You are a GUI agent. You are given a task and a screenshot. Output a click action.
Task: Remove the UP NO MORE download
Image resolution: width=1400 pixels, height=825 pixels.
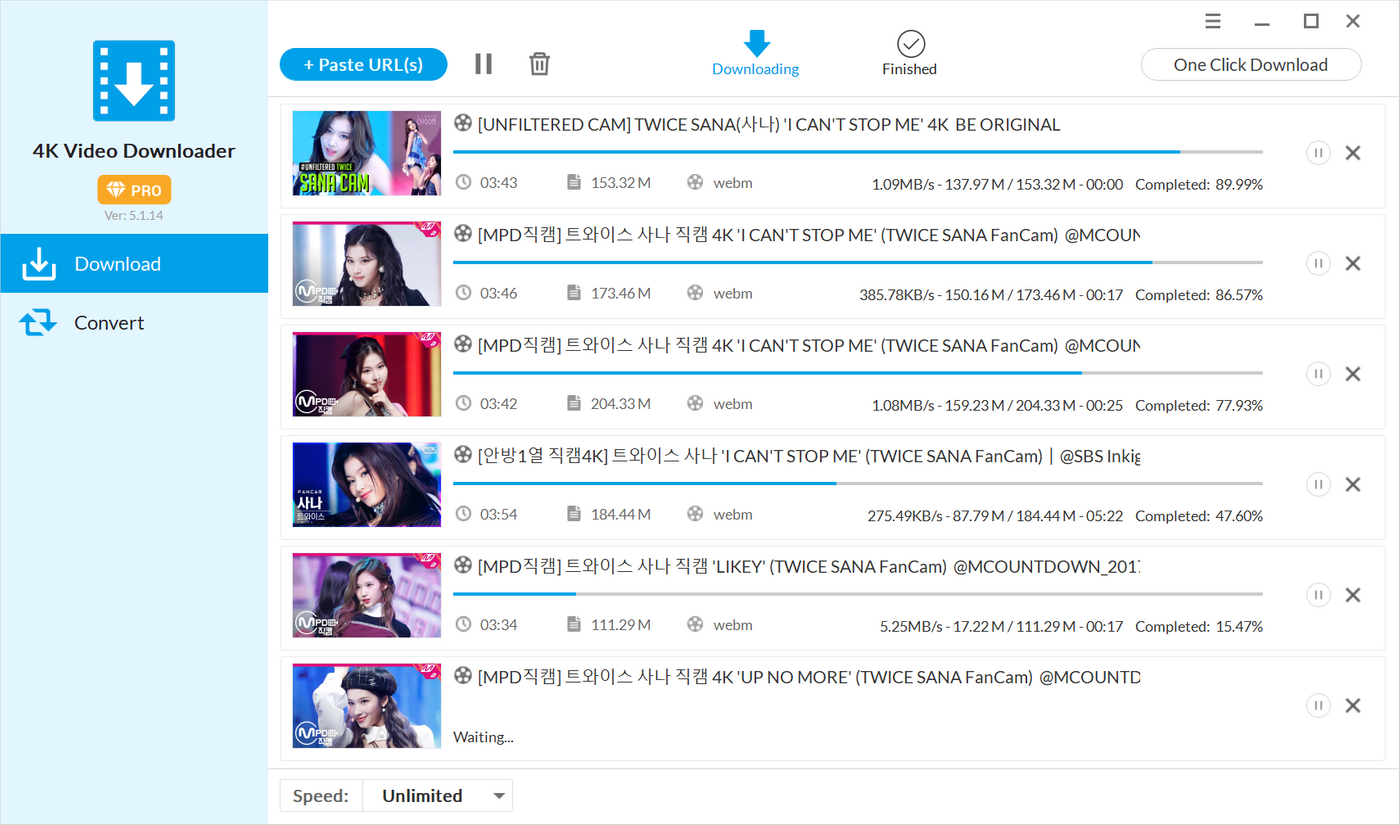pos(1353,705)
